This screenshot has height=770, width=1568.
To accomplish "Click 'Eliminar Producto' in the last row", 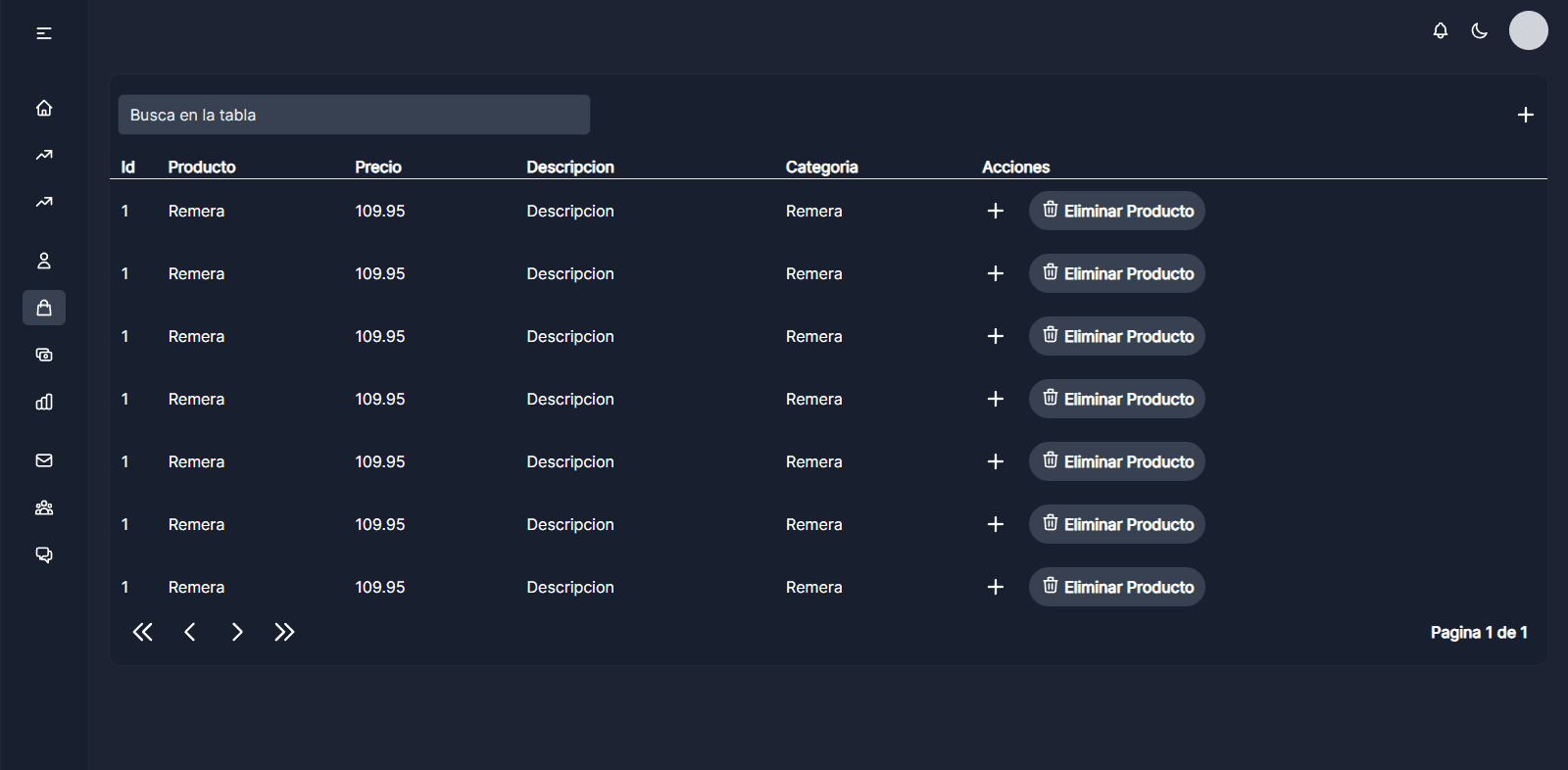I will coord(1116,587).
